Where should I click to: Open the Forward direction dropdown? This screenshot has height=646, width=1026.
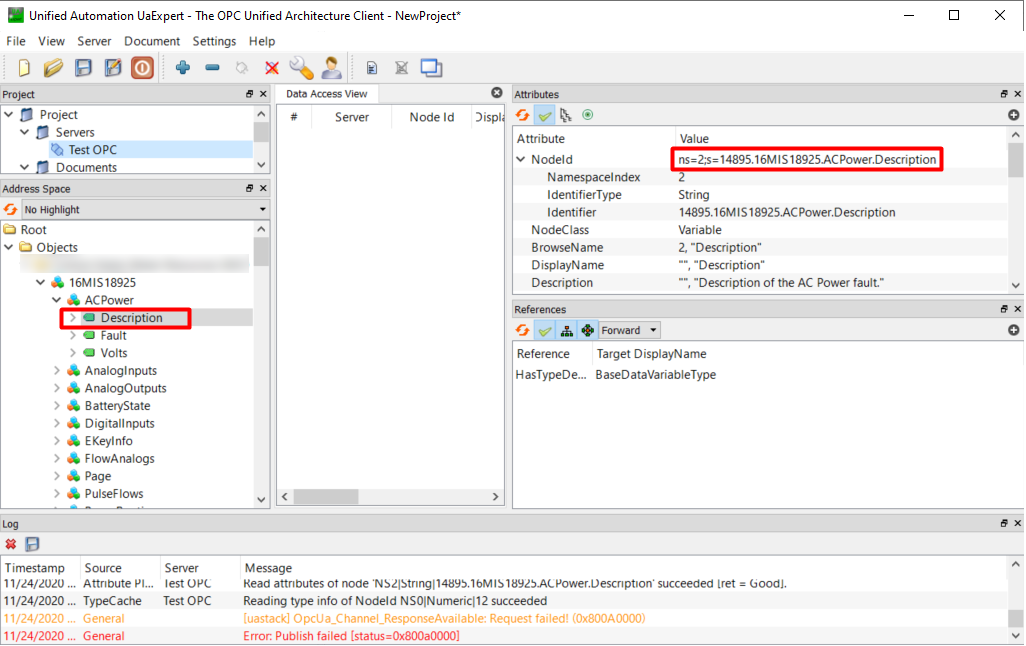tap(630, 330)
